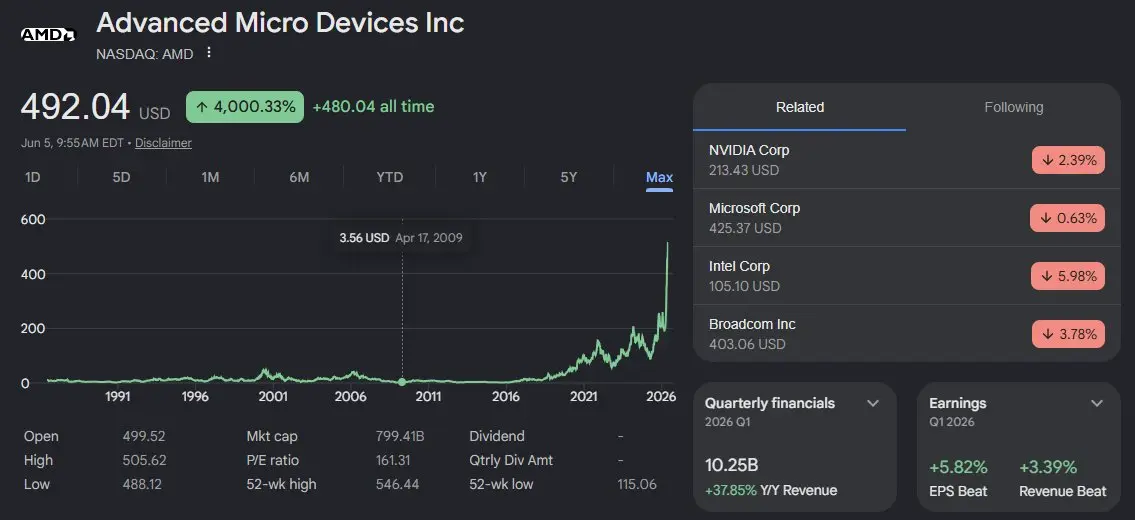The width and height of the screenshot is (1135, 520).
Task: Click NVIDIA's red 2.39% change badge
Action: (1068, 160)
